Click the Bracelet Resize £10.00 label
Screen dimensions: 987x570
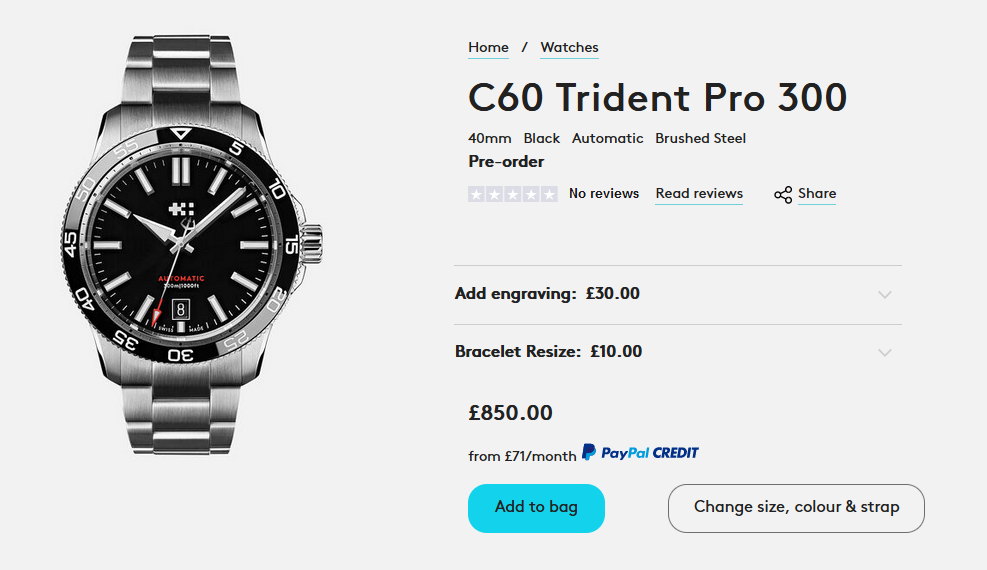(548, 352)
